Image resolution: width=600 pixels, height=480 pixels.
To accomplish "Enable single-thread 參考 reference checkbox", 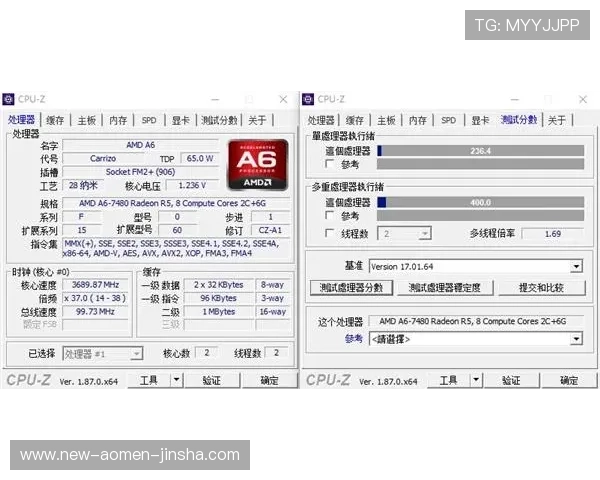I will pyautogui.click(x=329, y=164).
